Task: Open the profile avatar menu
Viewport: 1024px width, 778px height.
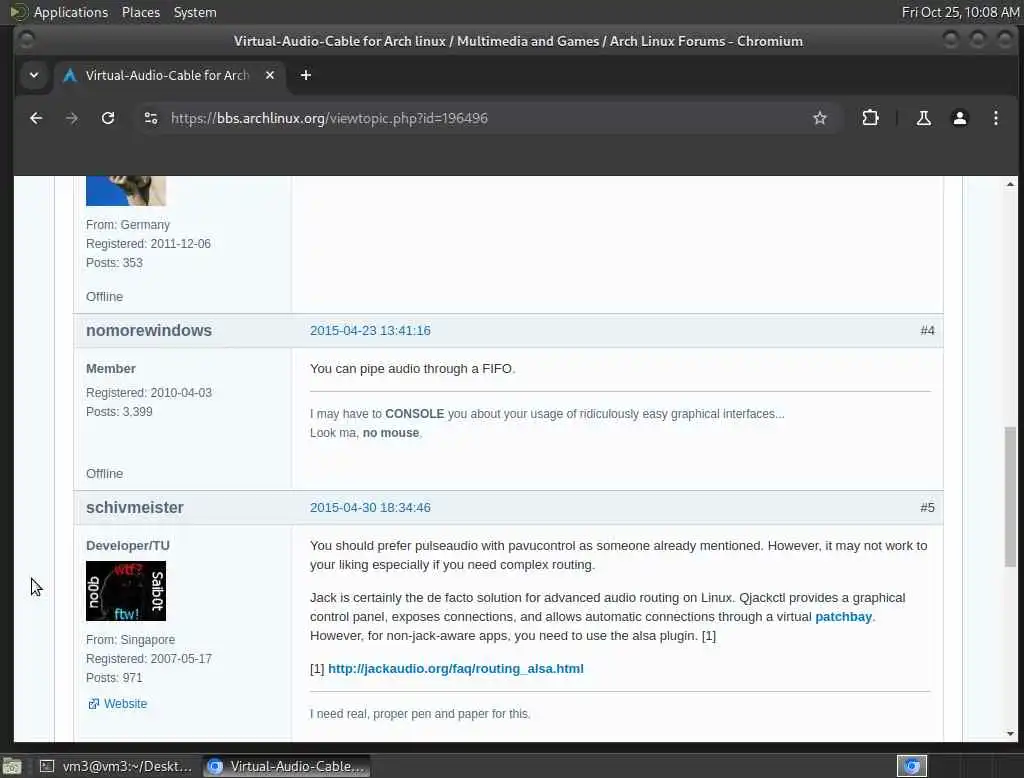Action: point(959,118)
